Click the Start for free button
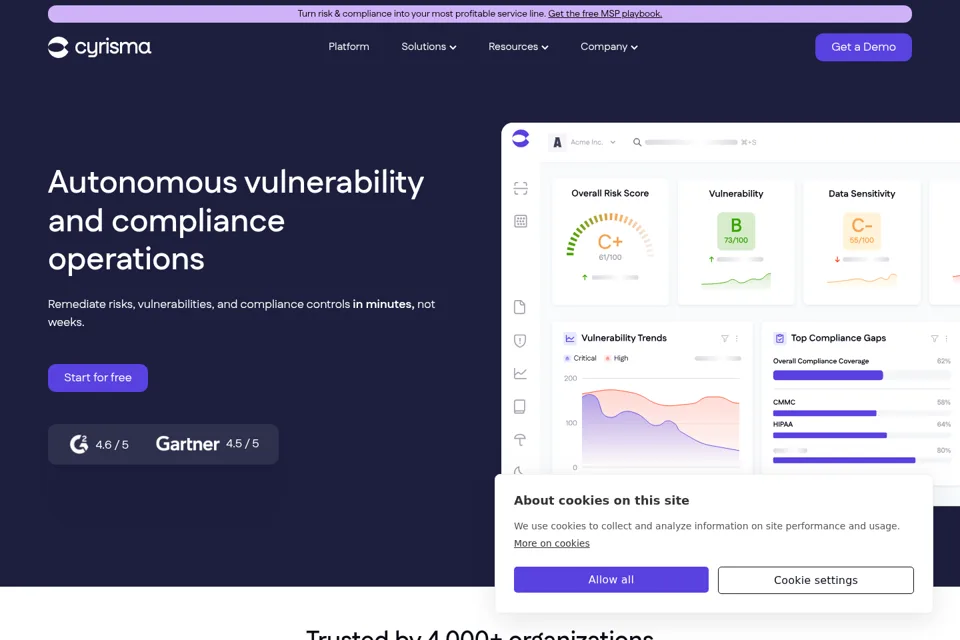960x640 pixels. point(98,378)
